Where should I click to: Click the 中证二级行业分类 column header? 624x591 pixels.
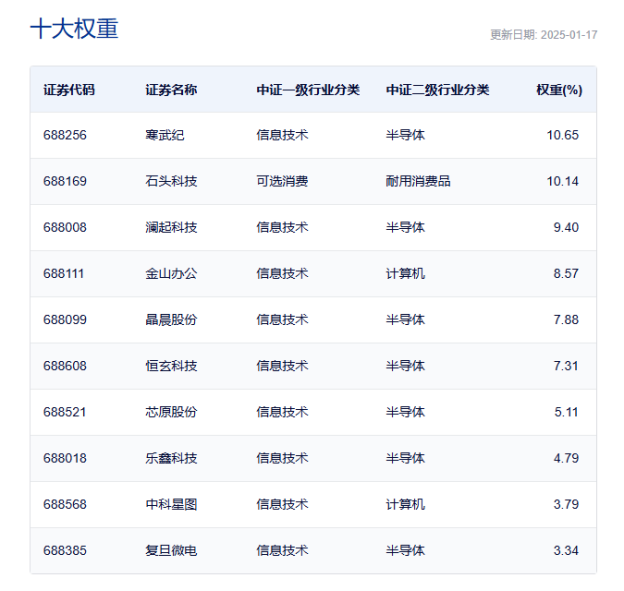[437, 90]
